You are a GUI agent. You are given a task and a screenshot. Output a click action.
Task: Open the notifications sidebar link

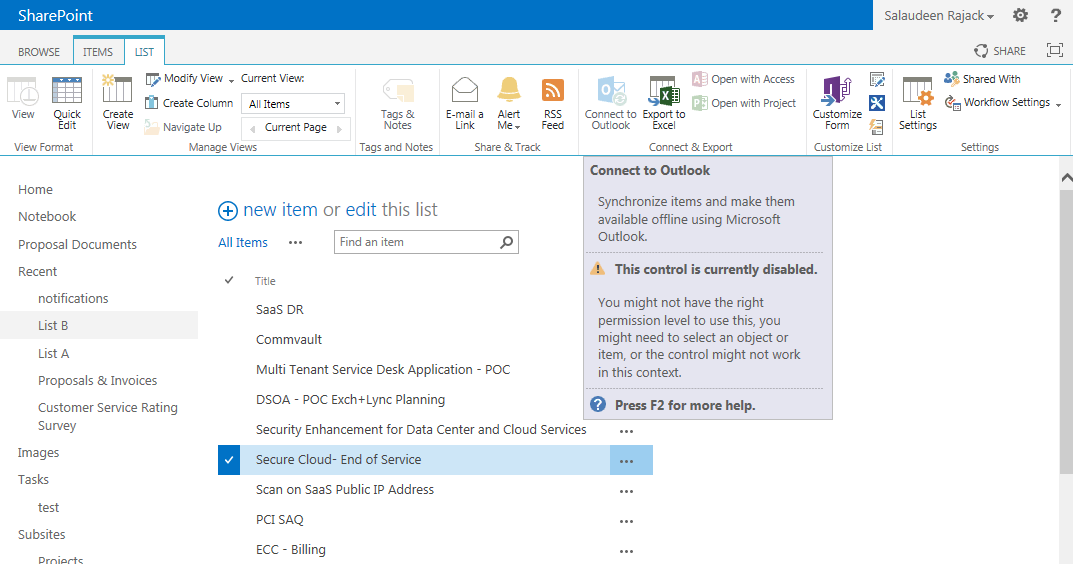coord(73,298)
